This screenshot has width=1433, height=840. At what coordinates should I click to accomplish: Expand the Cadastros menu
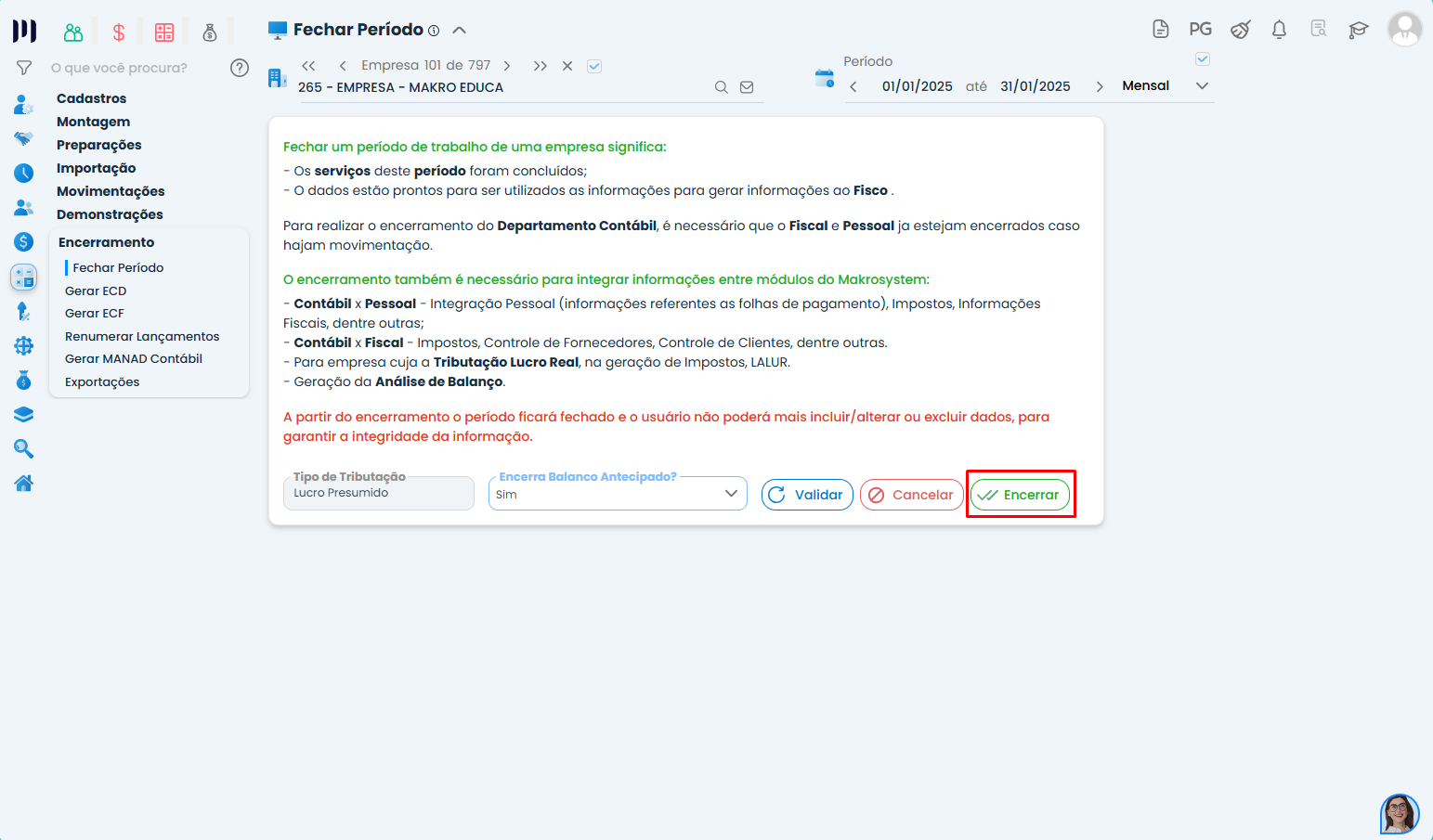pyautogui.click(x=91, y=98)
